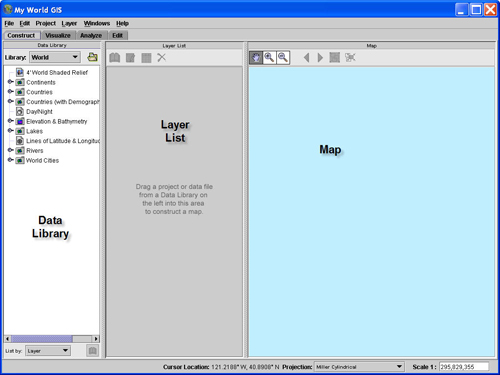Click the layer properties icon in Layer List toolbar
The image size is (500, 375).
tap(130, 58)
